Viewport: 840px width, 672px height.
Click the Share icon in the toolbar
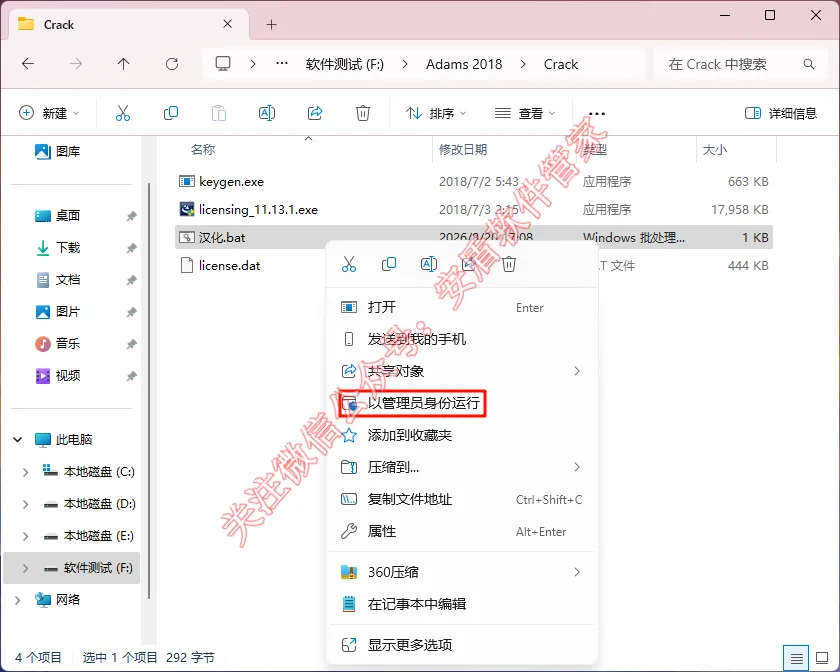pos(315,113)
